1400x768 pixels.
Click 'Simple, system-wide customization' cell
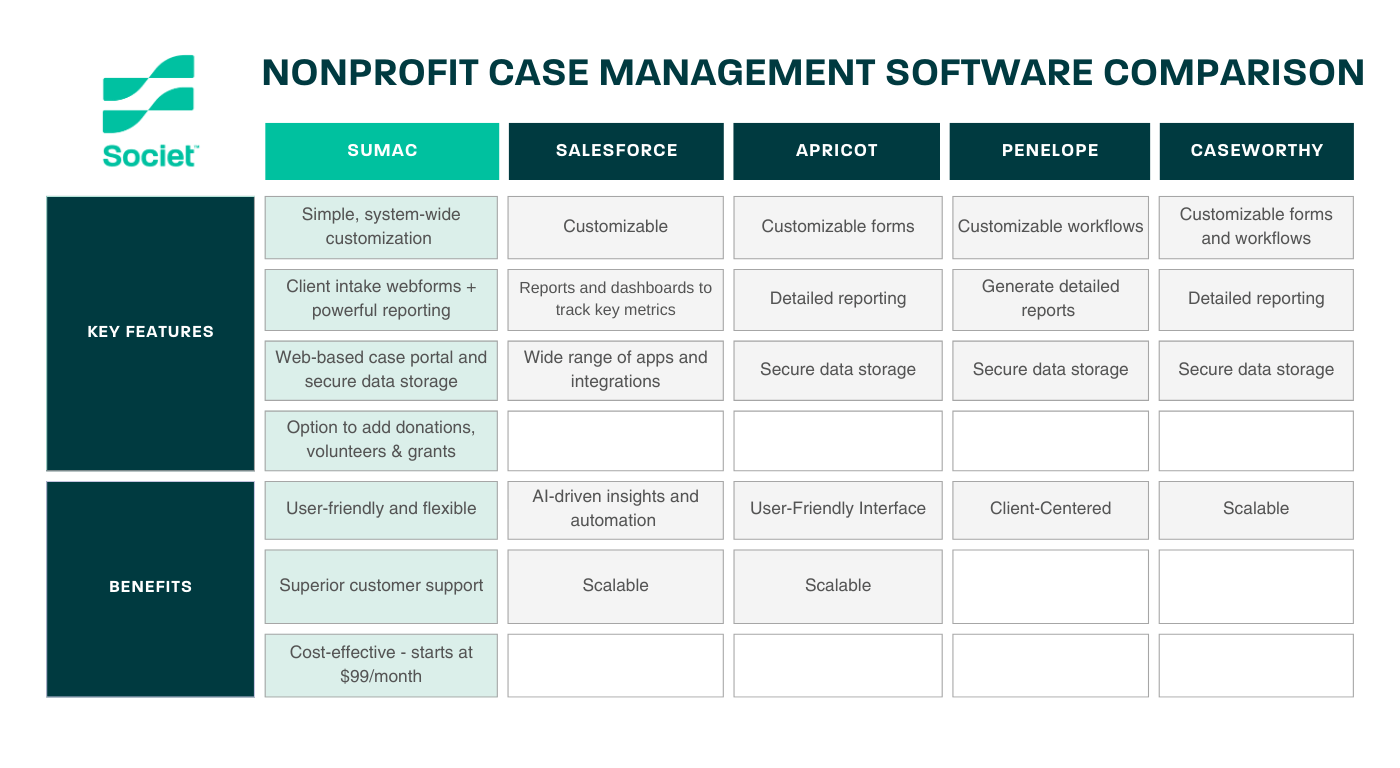tap(381, 227)
